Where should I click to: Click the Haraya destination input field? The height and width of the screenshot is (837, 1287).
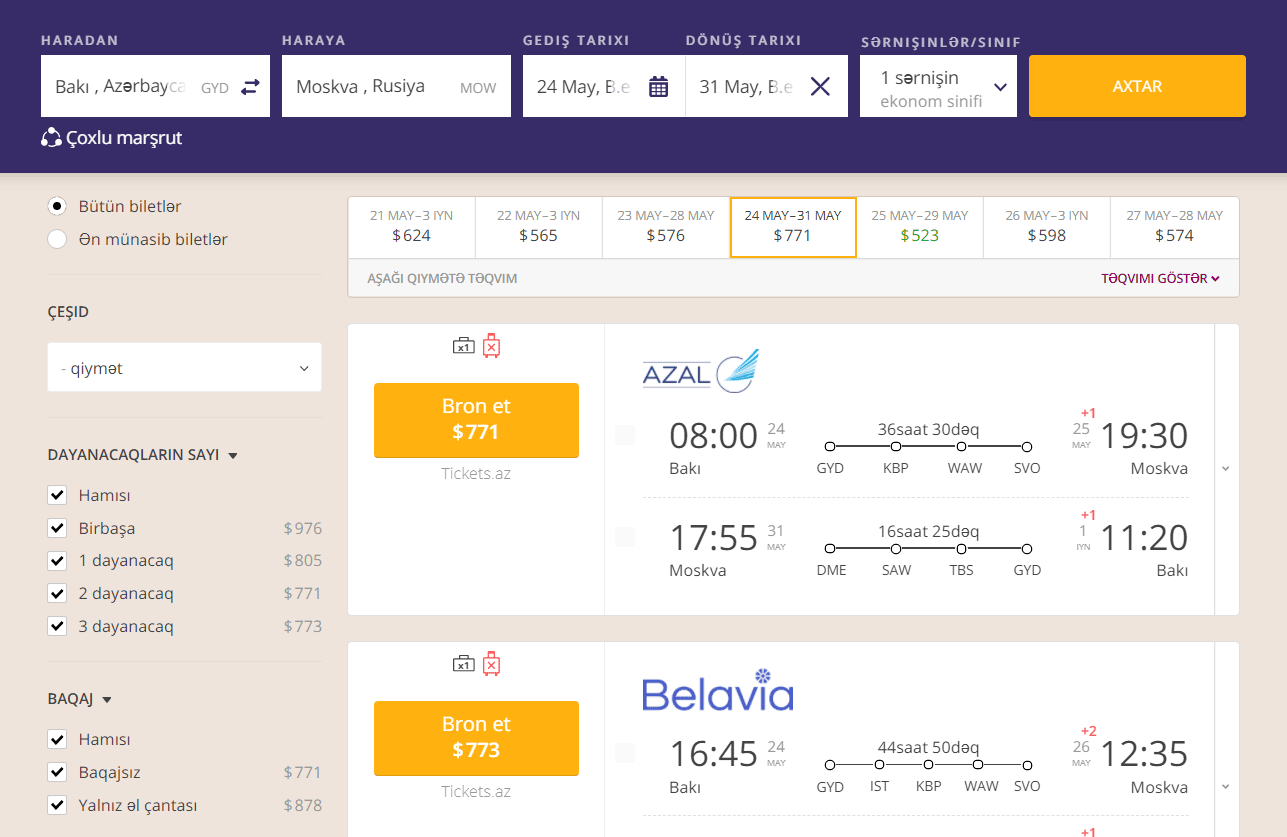(x=396, y=86)
